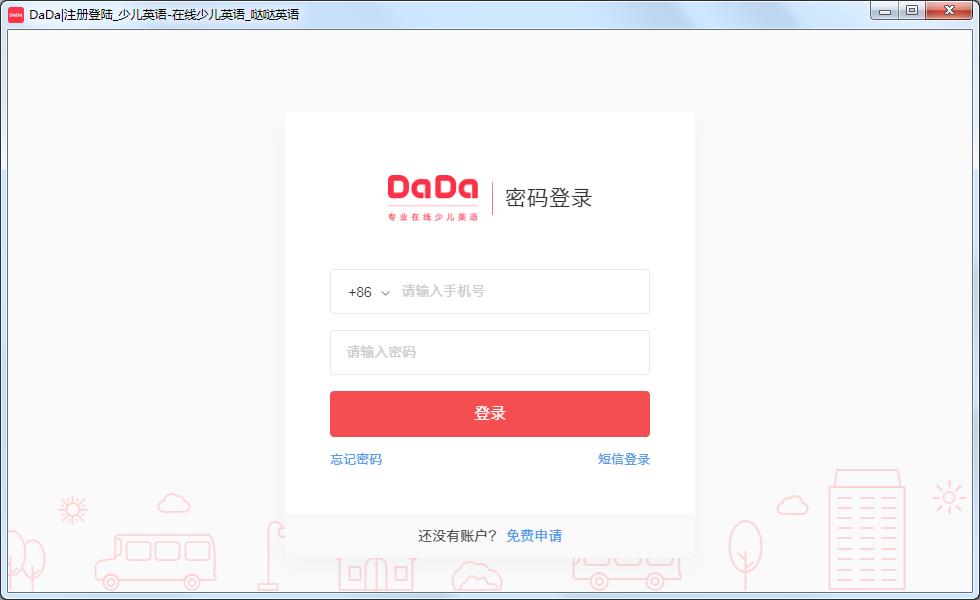This screenshot has height=600, width=980.
Task: Click the cloud illustration above the bus
Action: point(174,502)
